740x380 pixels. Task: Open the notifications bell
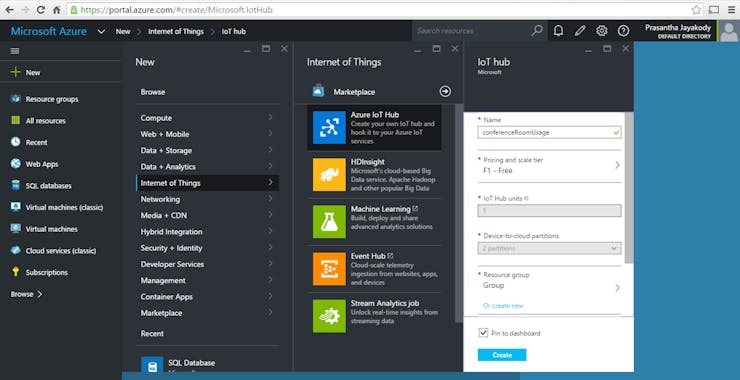558,31
